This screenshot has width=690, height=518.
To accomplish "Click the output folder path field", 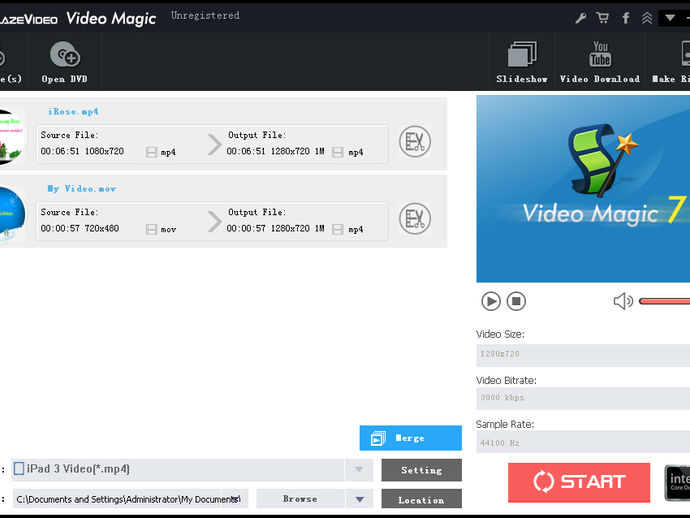I will pos(130,499).
